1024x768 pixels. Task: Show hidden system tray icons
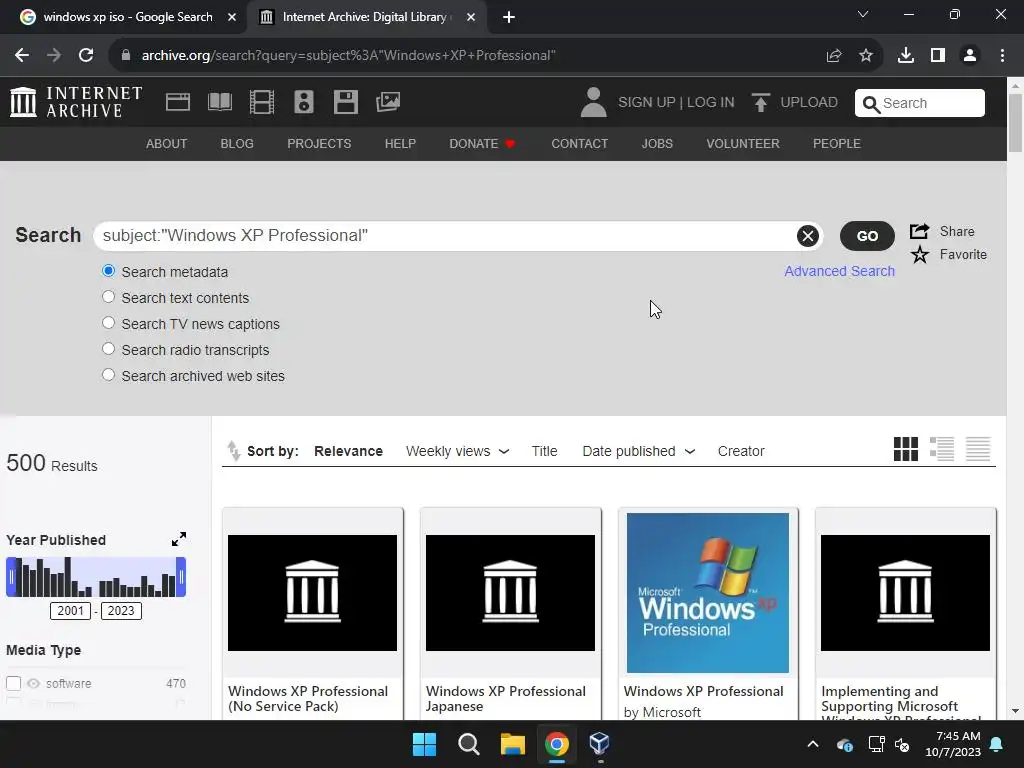(812, 744)
